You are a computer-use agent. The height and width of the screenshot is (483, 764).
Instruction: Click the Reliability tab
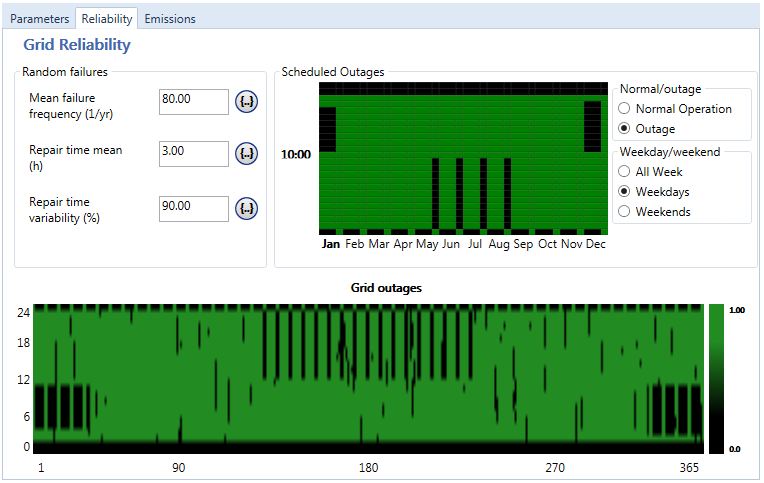106,18
